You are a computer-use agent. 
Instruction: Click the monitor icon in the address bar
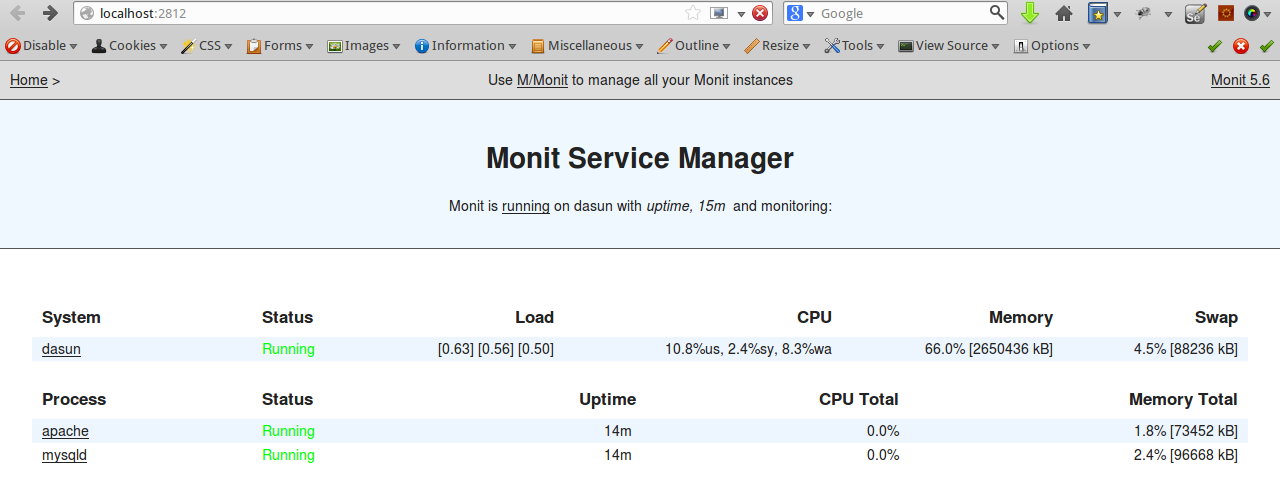719,13
